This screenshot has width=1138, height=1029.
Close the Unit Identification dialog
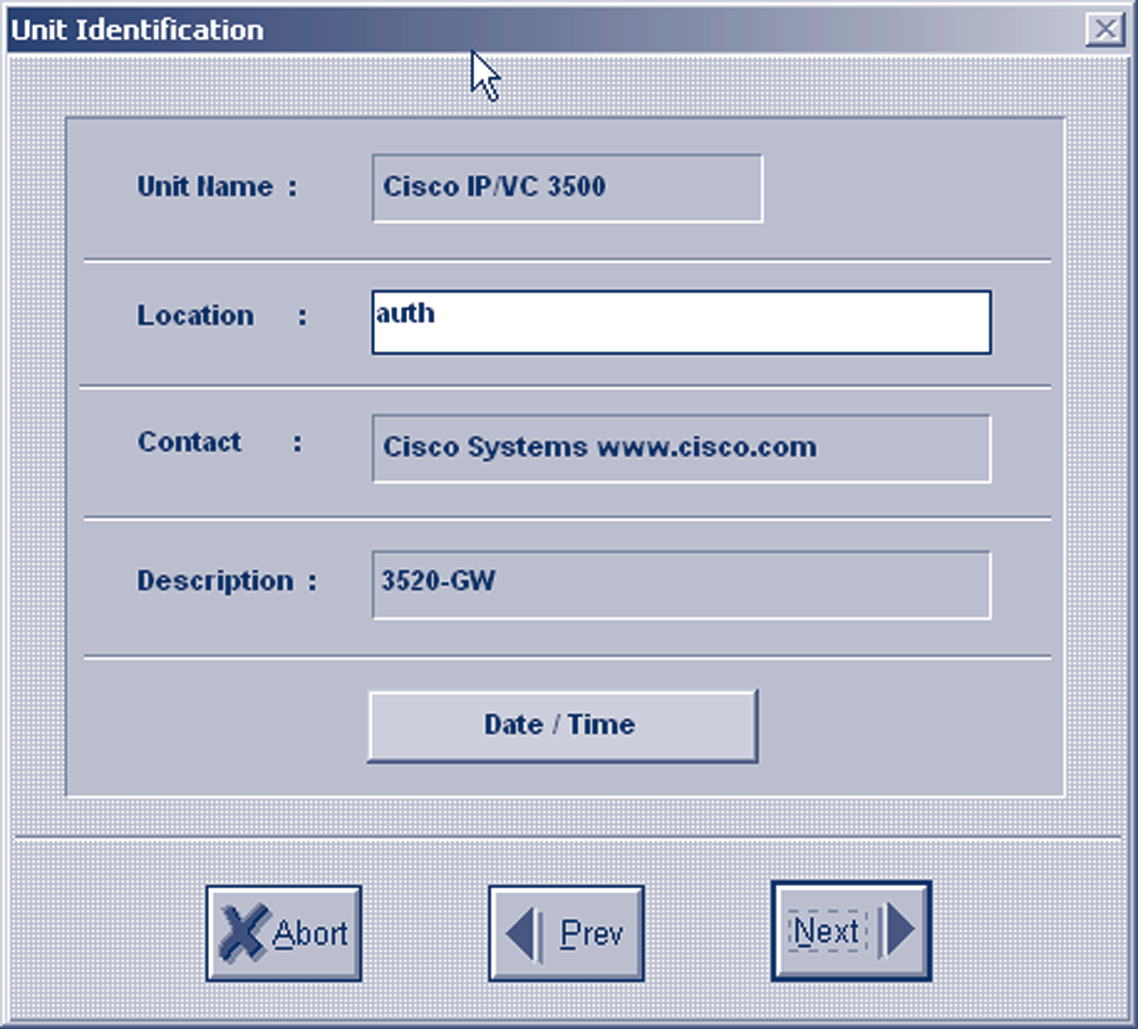1105,30
